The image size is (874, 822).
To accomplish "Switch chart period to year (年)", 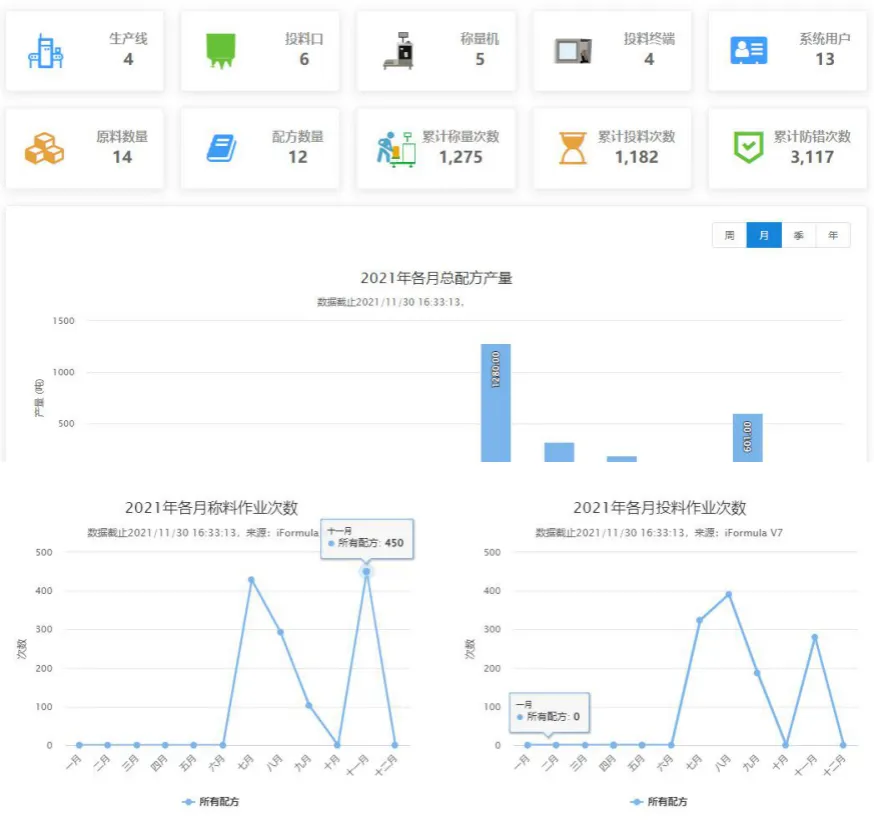I will 833,235.
